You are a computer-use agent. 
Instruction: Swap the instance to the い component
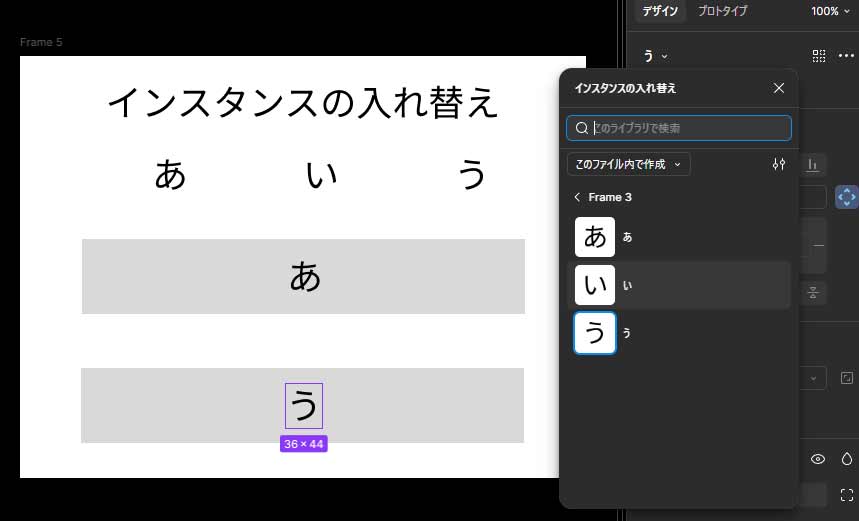click(595, 285)
